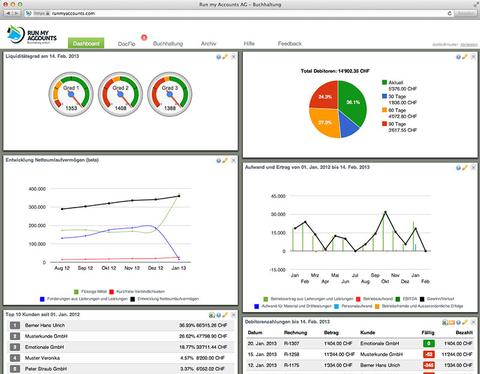Select the Berner Hans Ulrich row in Top 10 Kunden
Screen dimensions: 480x374
click(x=120, y=325)
